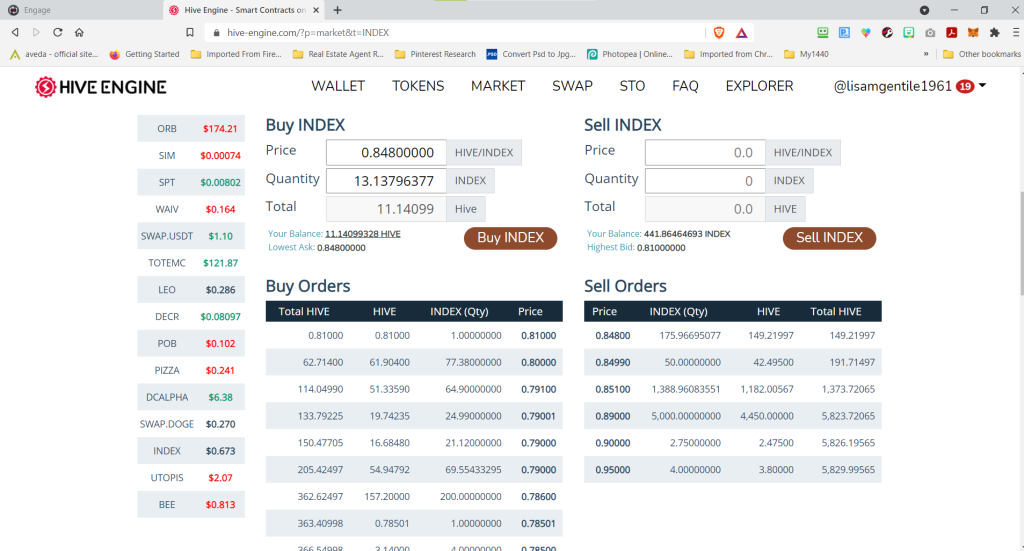Select the PIZZA token row
1024x551 pixels.
pyautogui.click(x=191, y=370)
